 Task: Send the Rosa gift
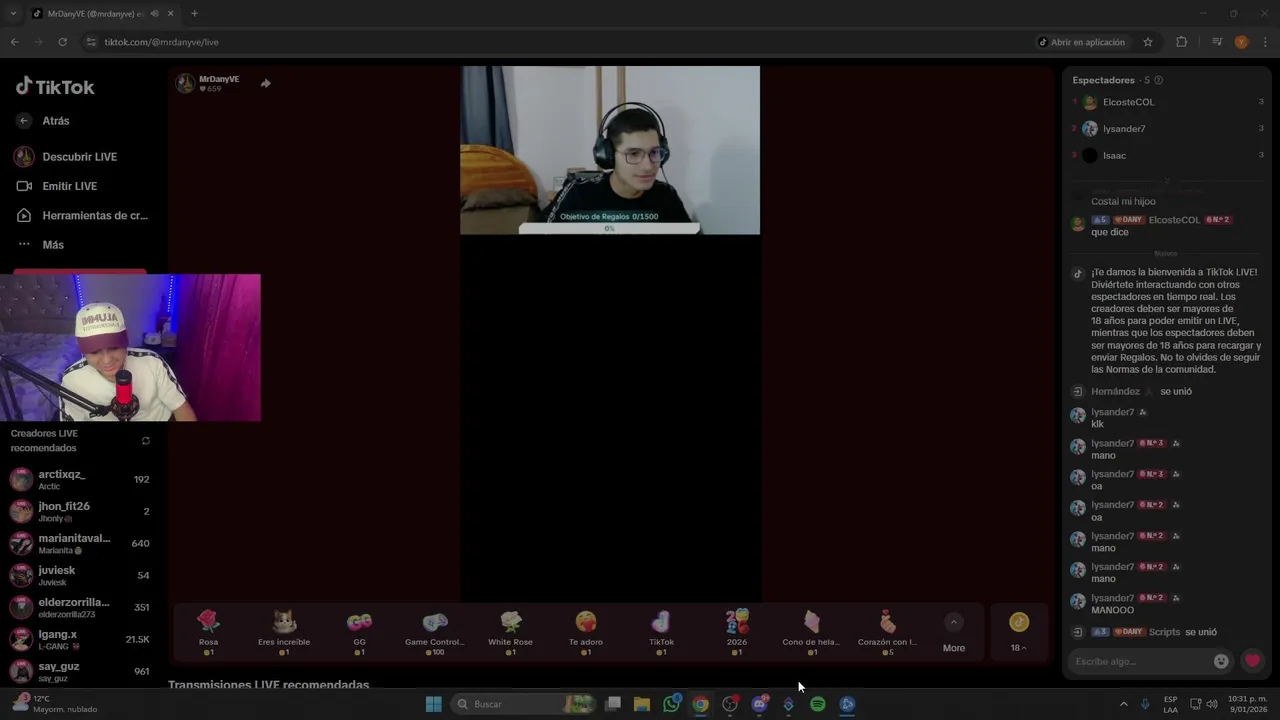[x=208, y=632]
